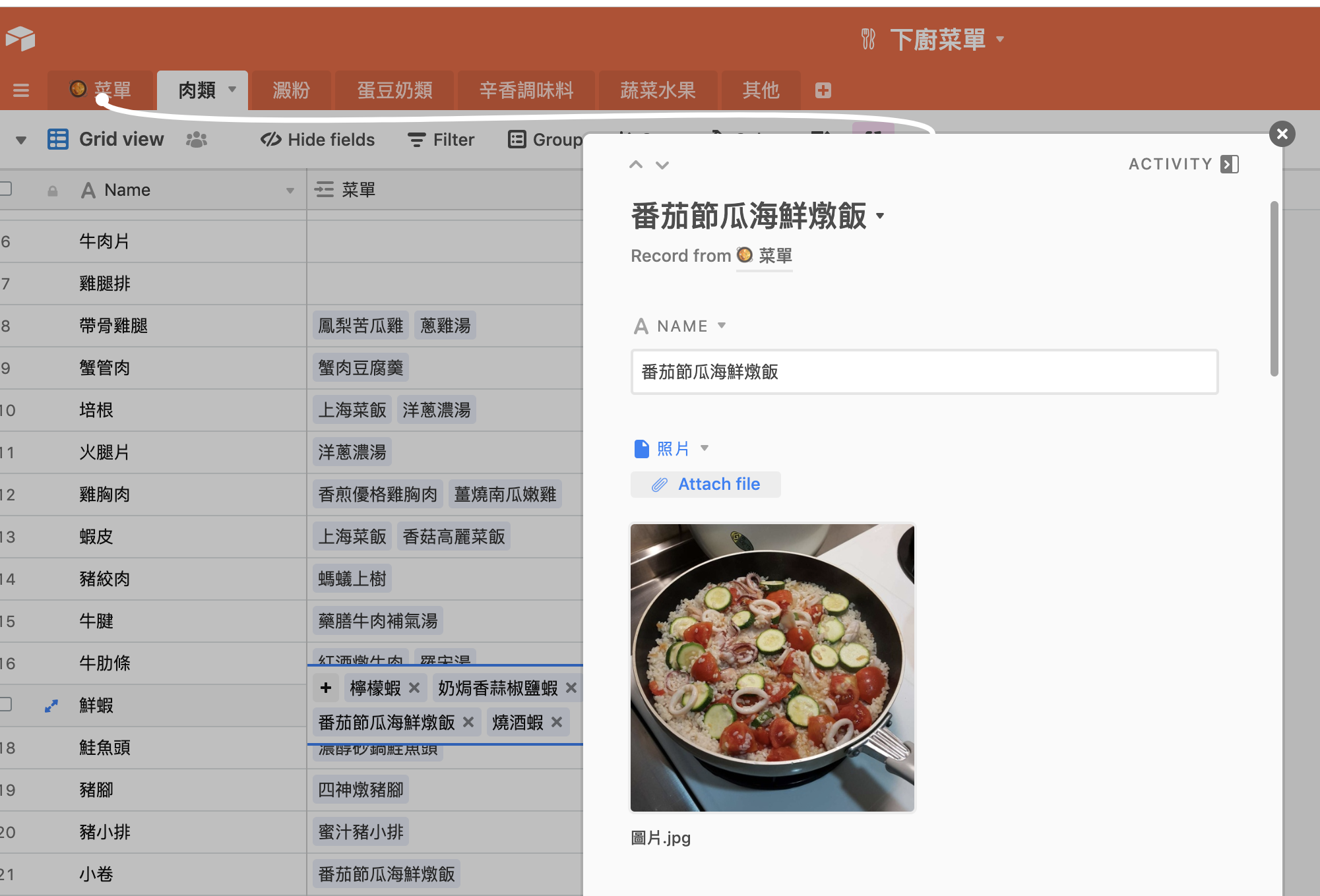
Task: Click the Attach file button
Action: coord(706,484)
